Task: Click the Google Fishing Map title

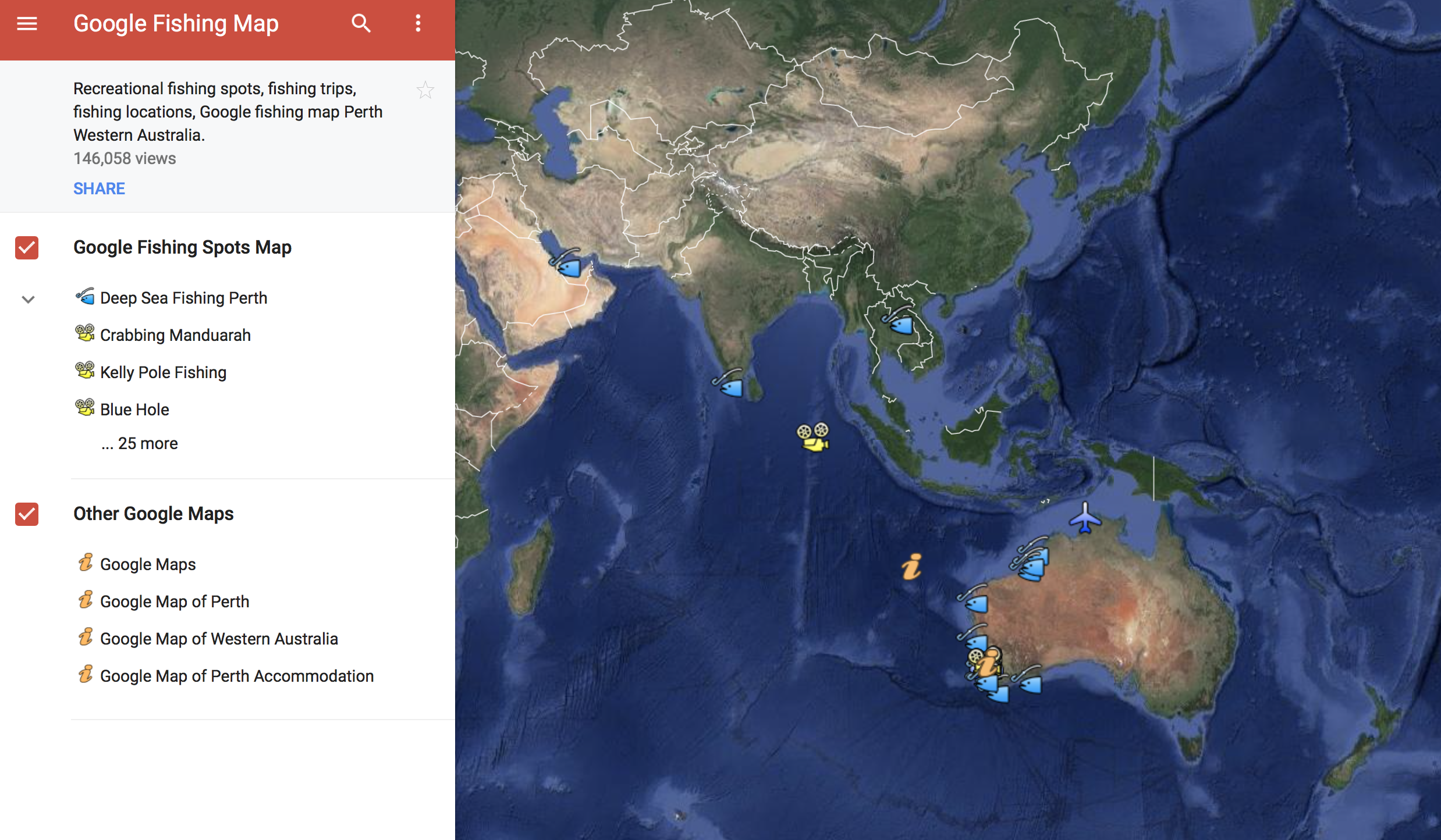Action: (x=176, y=24)
